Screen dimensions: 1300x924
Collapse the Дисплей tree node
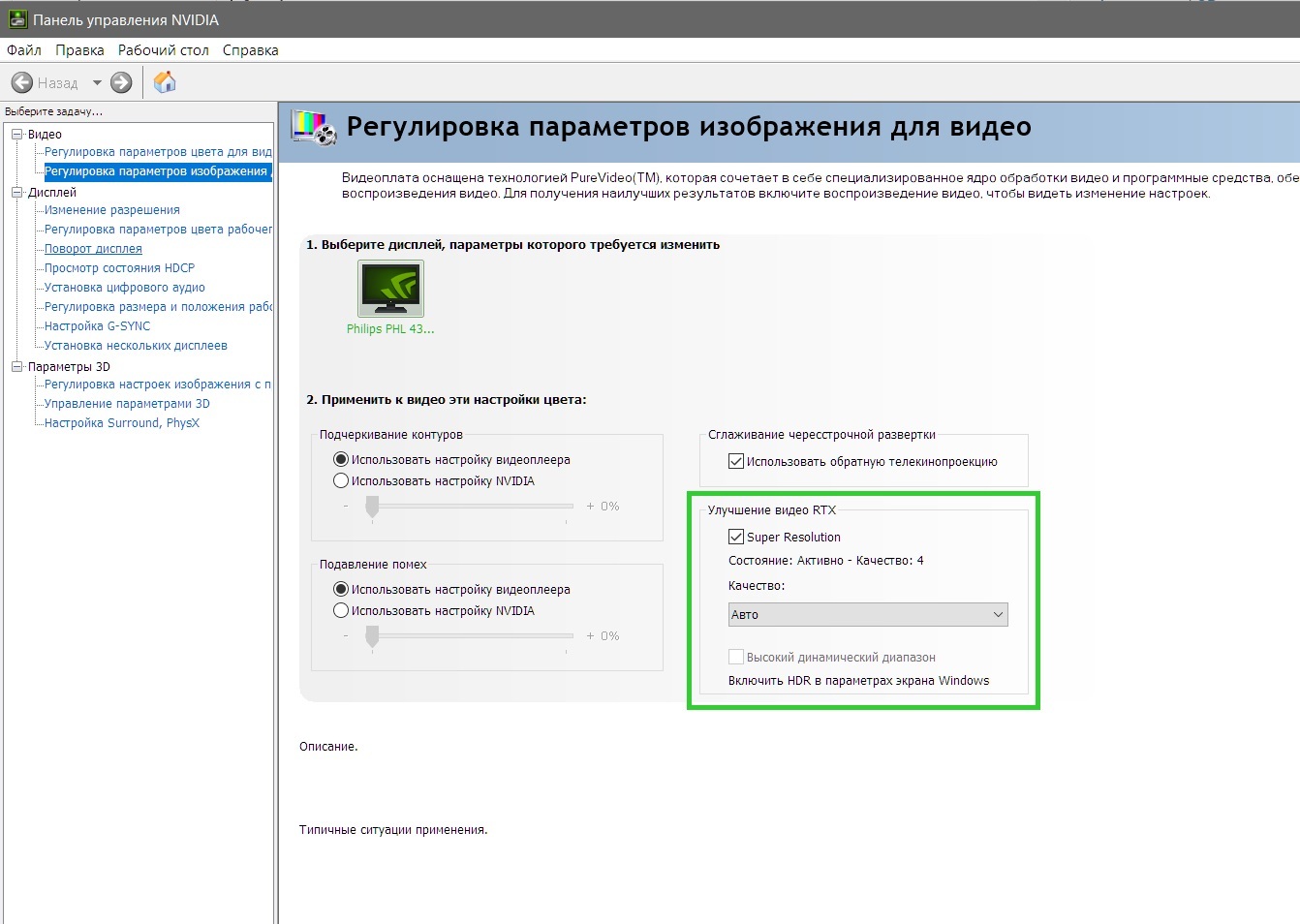[x=16, y=193]
